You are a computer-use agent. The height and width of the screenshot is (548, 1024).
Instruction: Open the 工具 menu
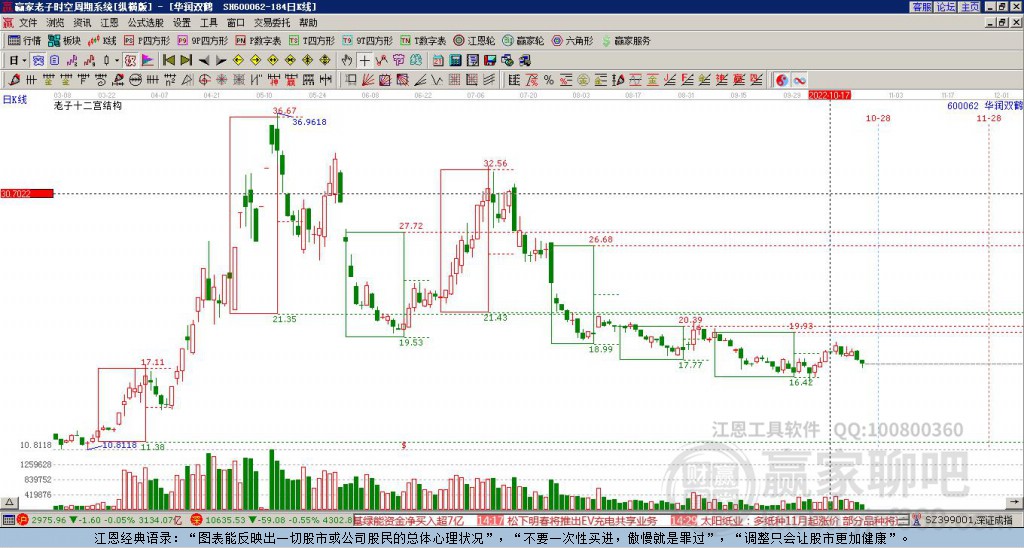click(208, 23)
